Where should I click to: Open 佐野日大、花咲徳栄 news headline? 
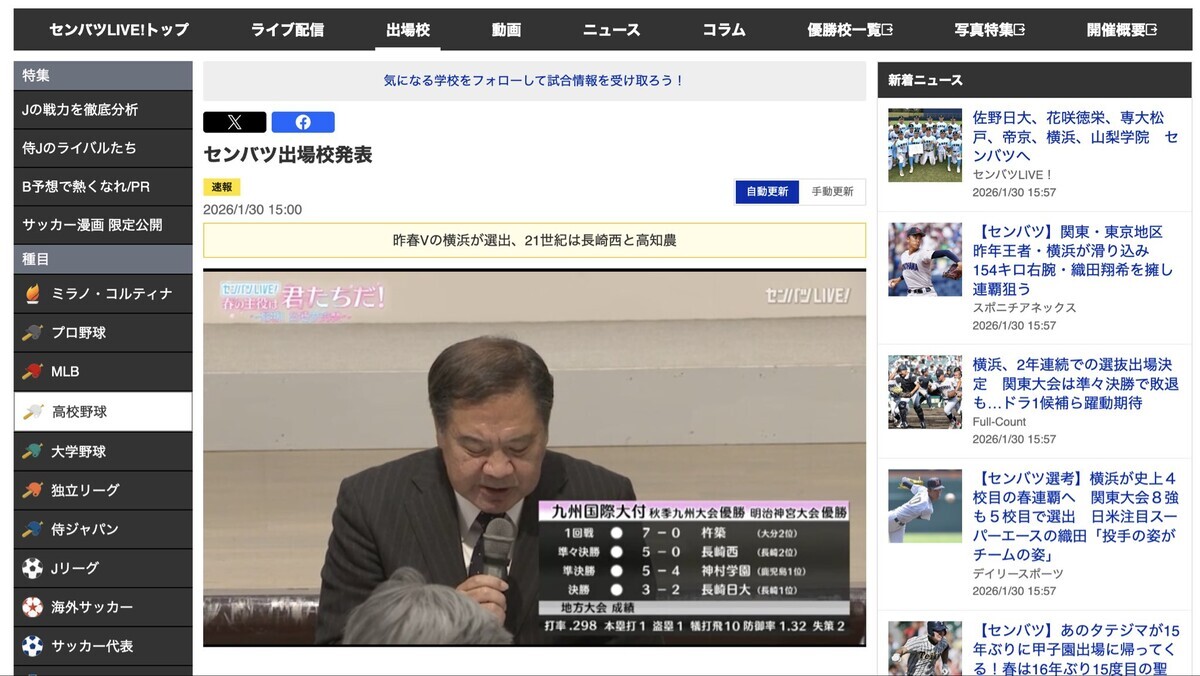tap(1076, 136)
